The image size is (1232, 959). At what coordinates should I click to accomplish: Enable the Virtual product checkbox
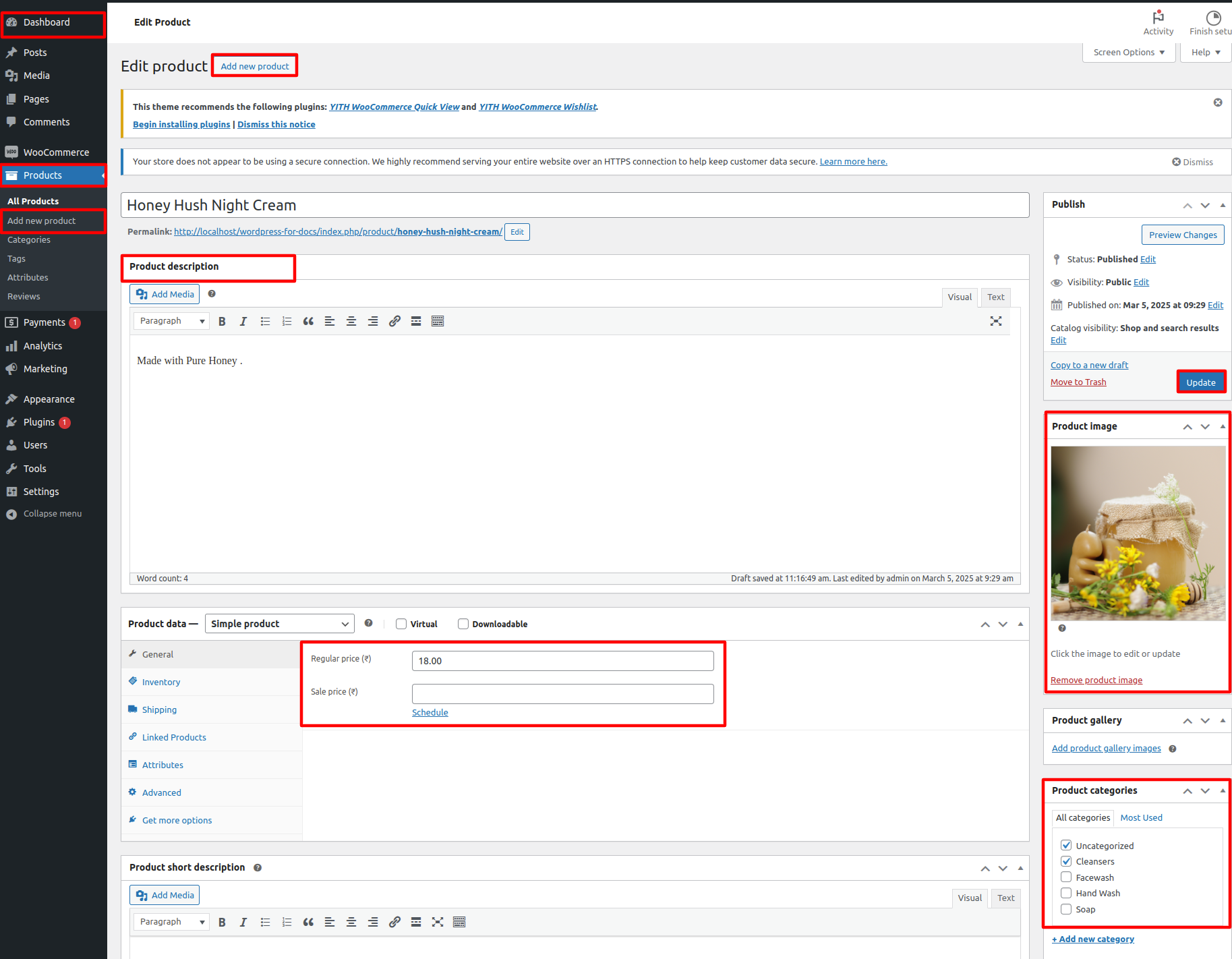coord(401,624)
